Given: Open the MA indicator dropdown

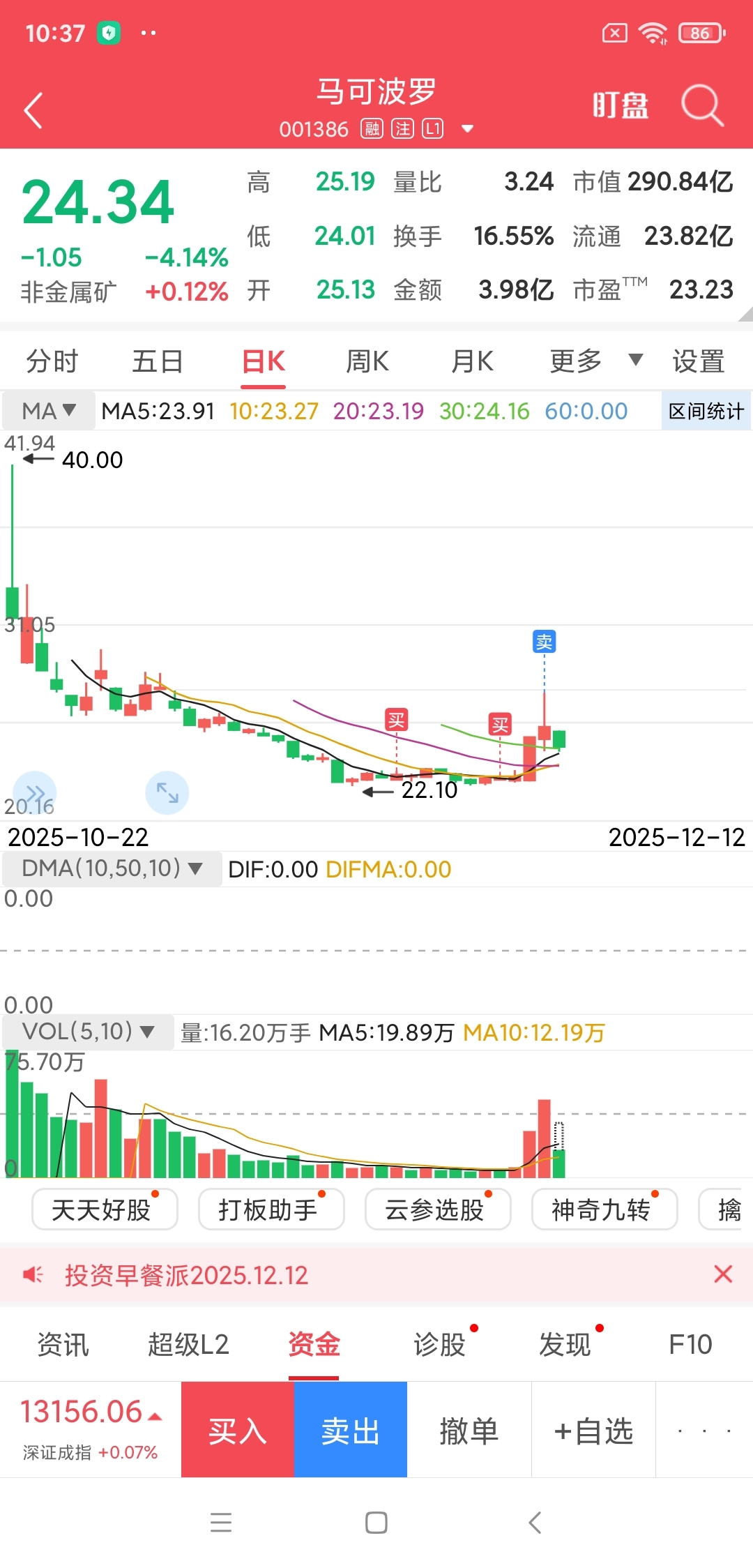Looking at the screenshot, I should 49,411.
